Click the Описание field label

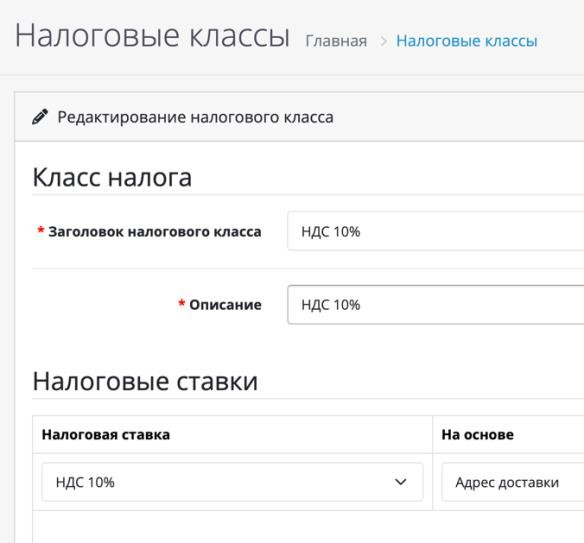pyautogui.click(x=225, y=305)
